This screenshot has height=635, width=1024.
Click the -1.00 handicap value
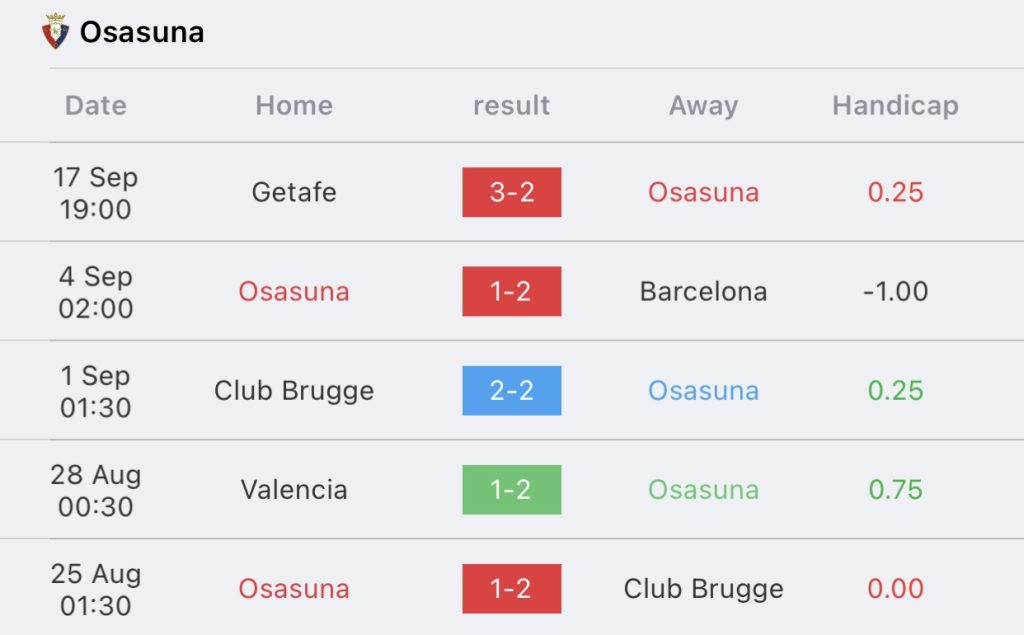[x=895, y=291]
